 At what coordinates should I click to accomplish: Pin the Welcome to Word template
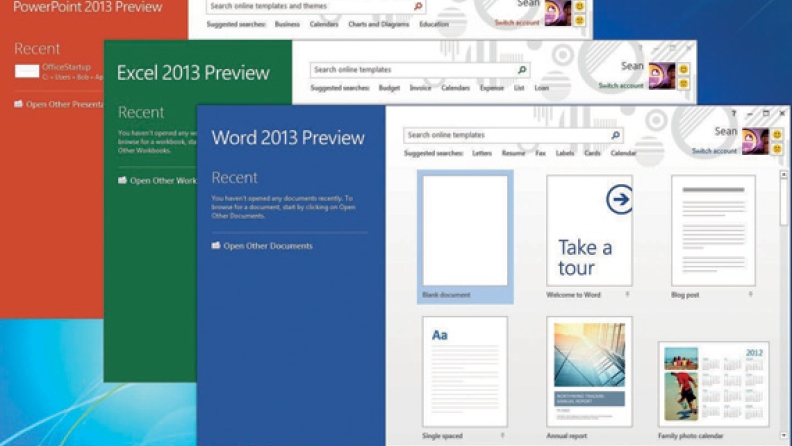coord(627,294)
